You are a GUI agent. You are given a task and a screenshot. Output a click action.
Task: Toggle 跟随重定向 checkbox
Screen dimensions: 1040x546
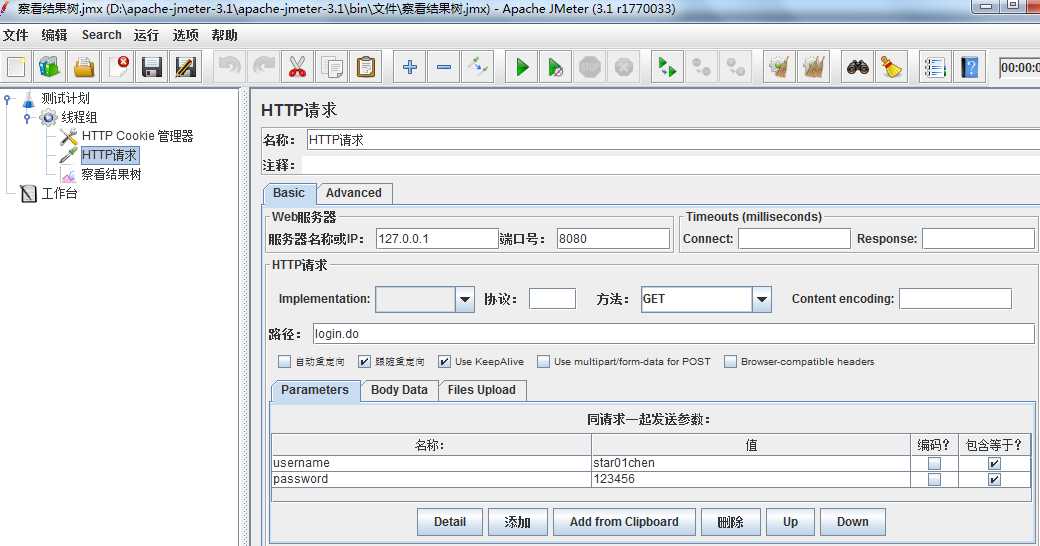point(364,362)
